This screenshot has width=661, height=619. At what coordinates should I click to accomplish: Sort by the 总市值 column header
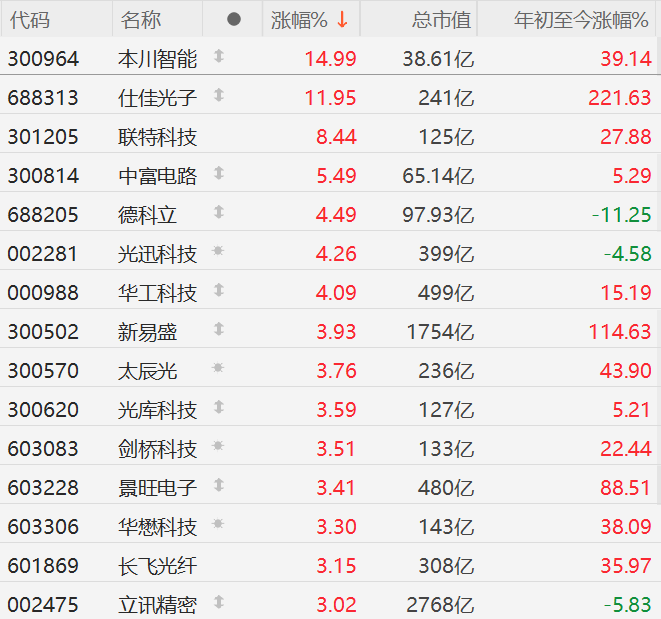tap(441, 20)
